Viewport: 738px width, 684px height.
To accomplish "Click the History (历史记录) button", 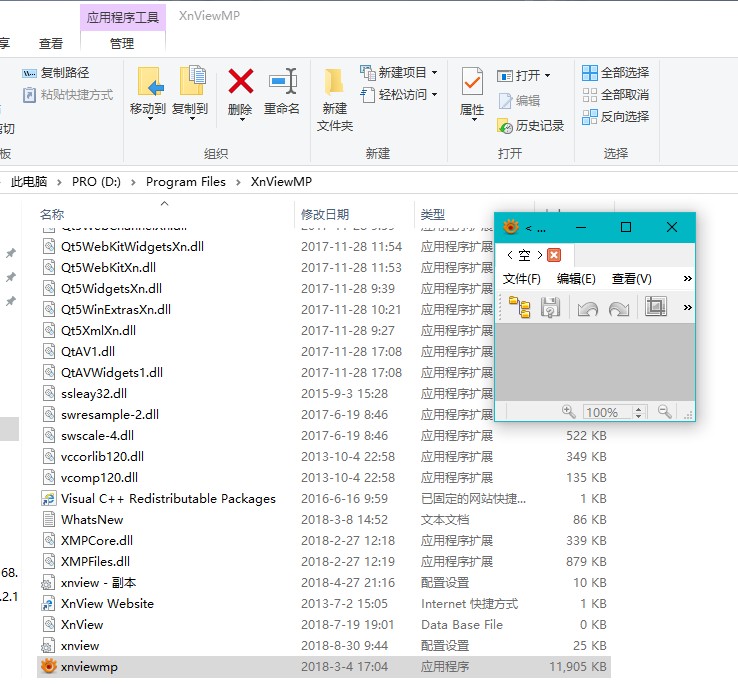I will pos(531,126).
